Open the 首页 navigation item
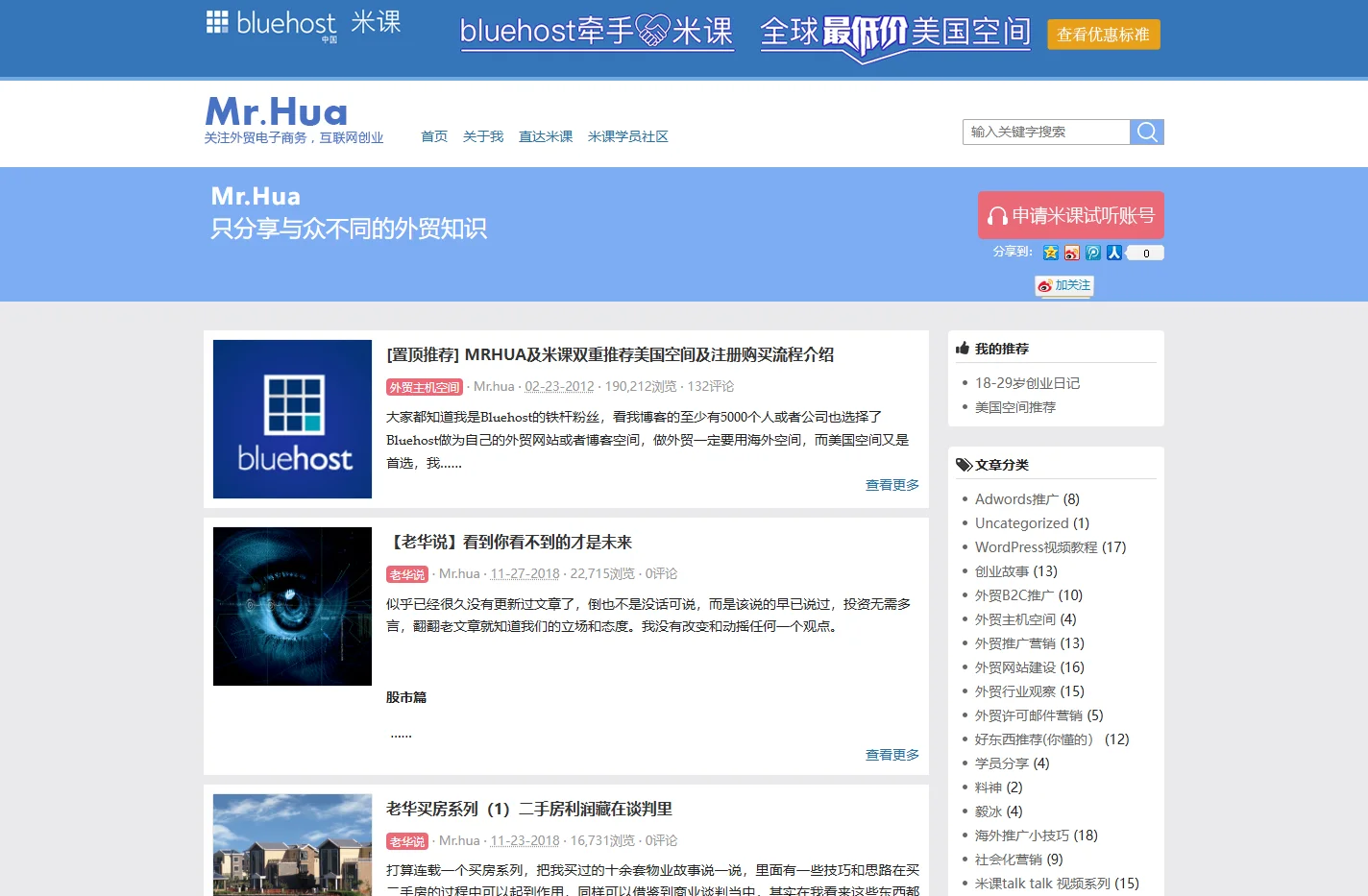Image resolution: width=1368 pixels, height=896 pixels. (x=434, y=136)
